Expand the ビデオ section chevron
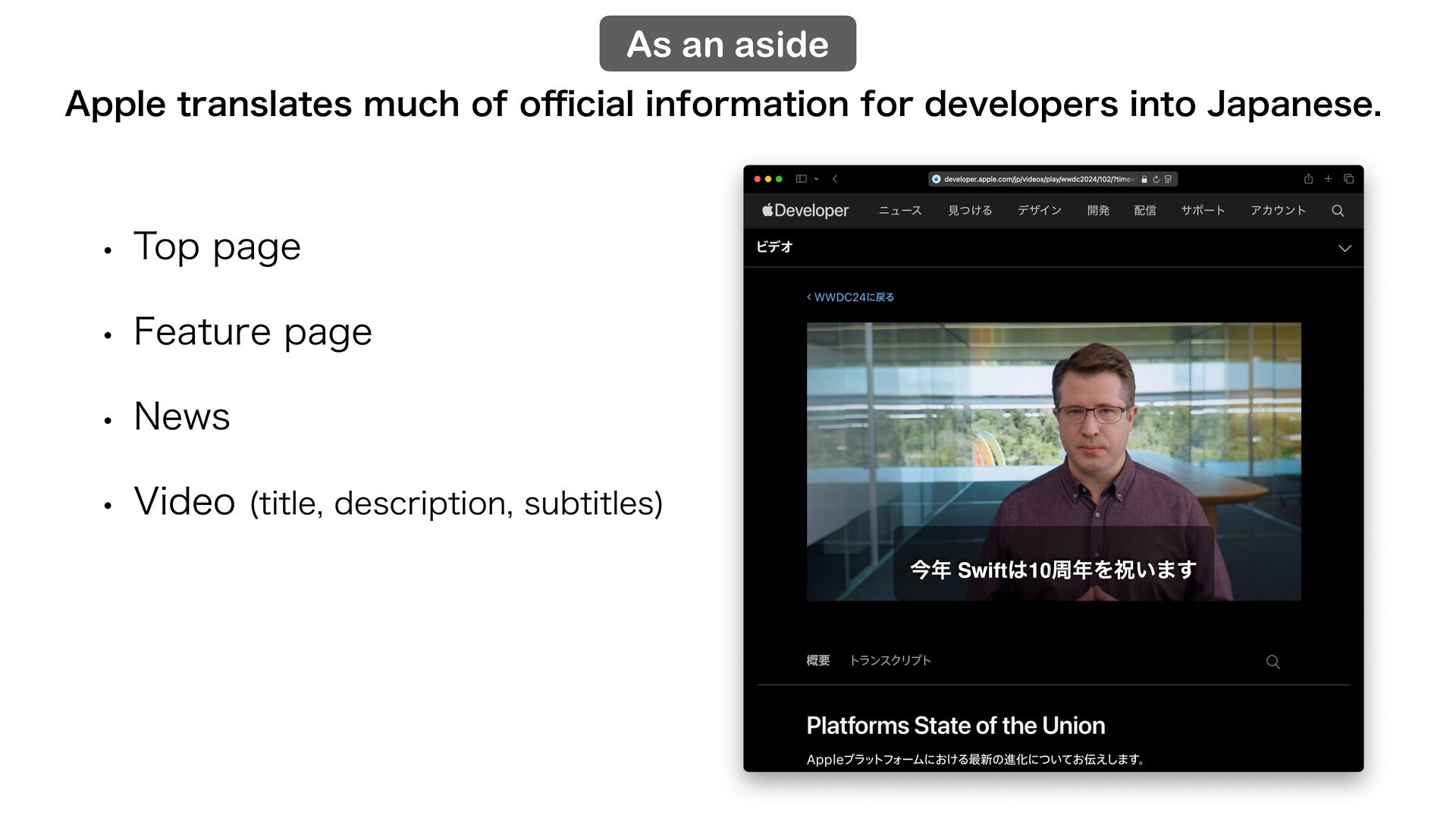This screenshot has width=1456, height=819. tap(1345, 248)
